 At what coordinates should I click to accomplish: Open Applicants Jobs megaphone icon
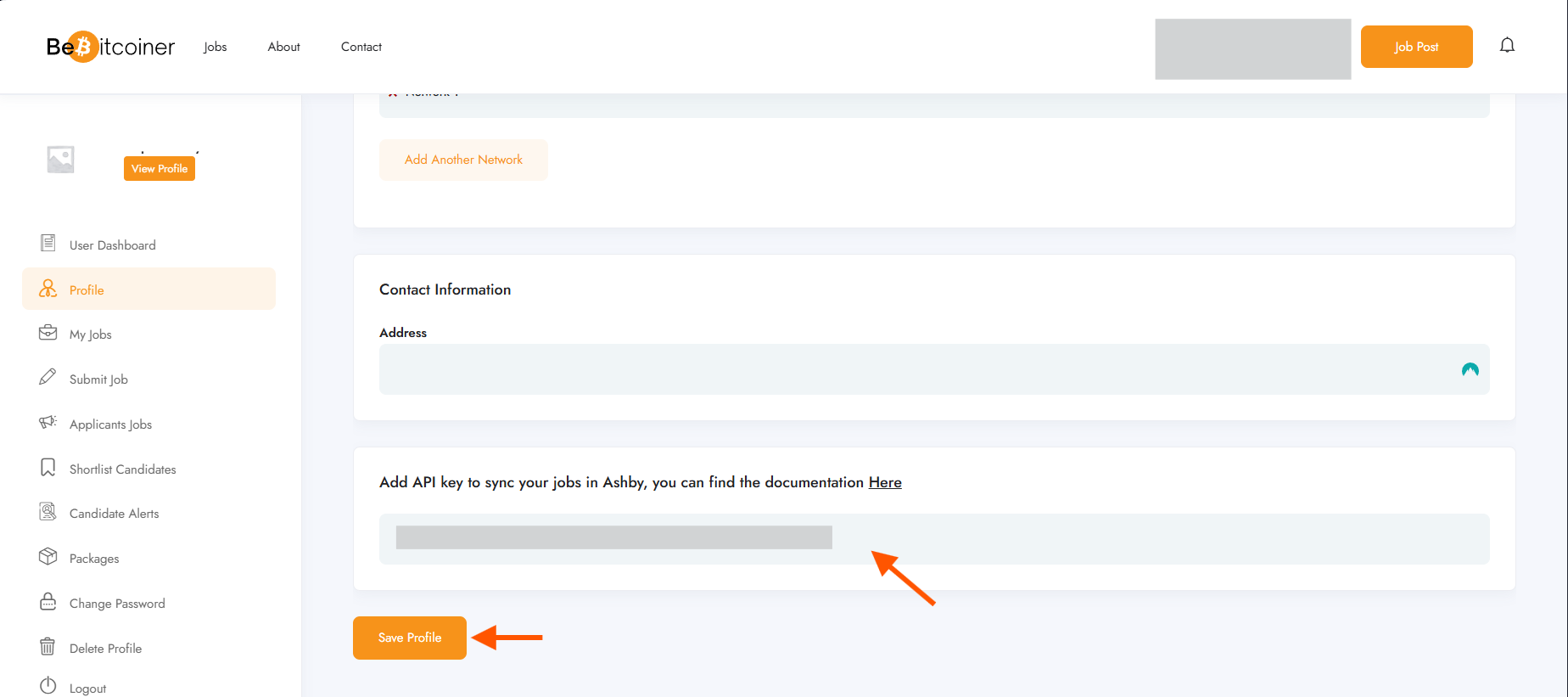(x=48, y=422)
